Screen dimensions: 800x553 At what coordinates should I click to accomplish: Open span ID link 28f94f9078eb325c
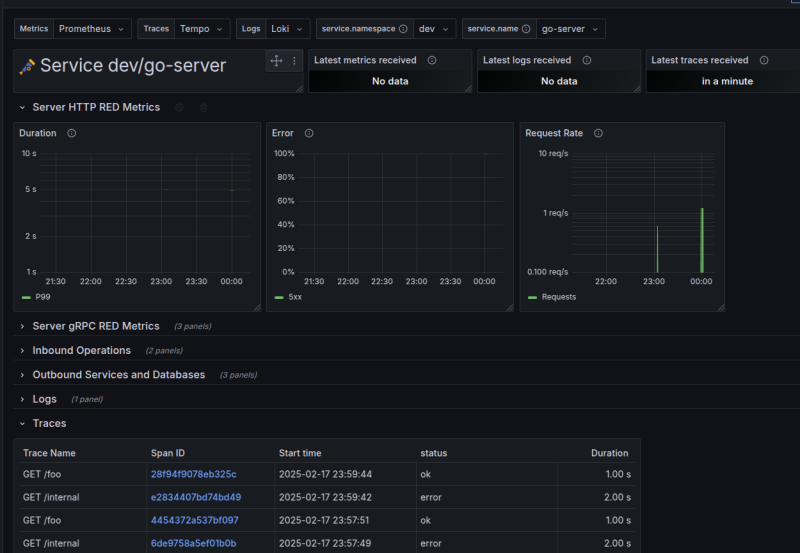[x=193, y=474]
